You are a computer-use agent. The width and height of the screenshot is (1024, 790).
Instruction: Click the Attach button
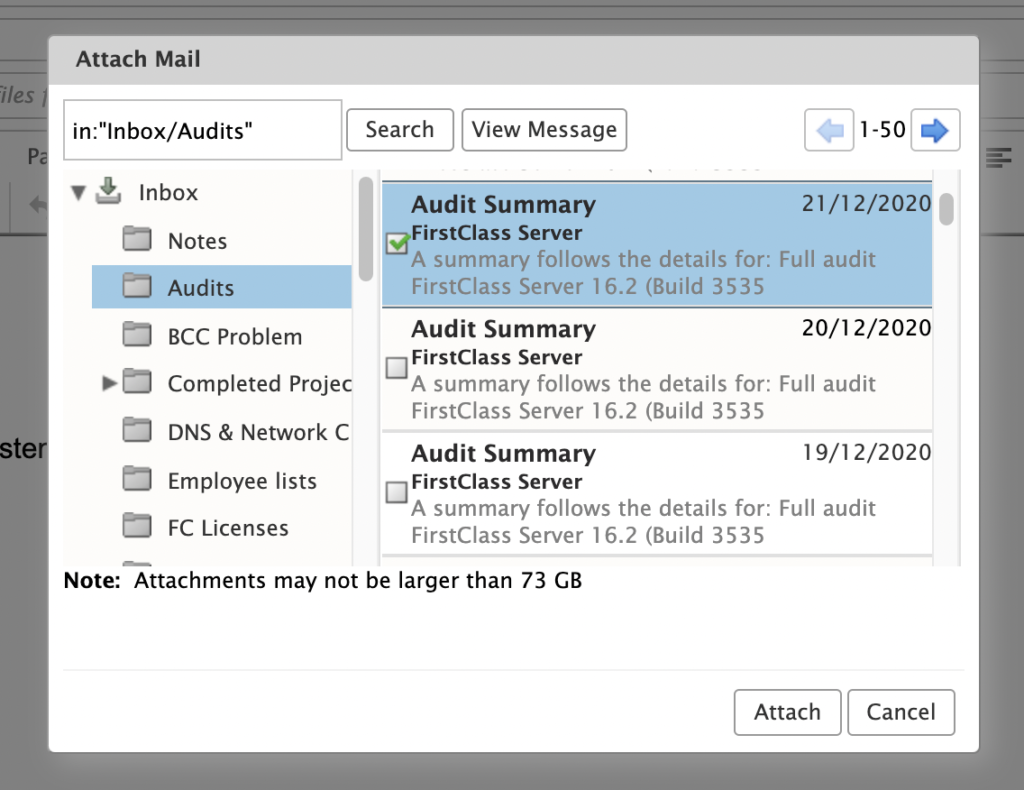[x=788, y=712]
